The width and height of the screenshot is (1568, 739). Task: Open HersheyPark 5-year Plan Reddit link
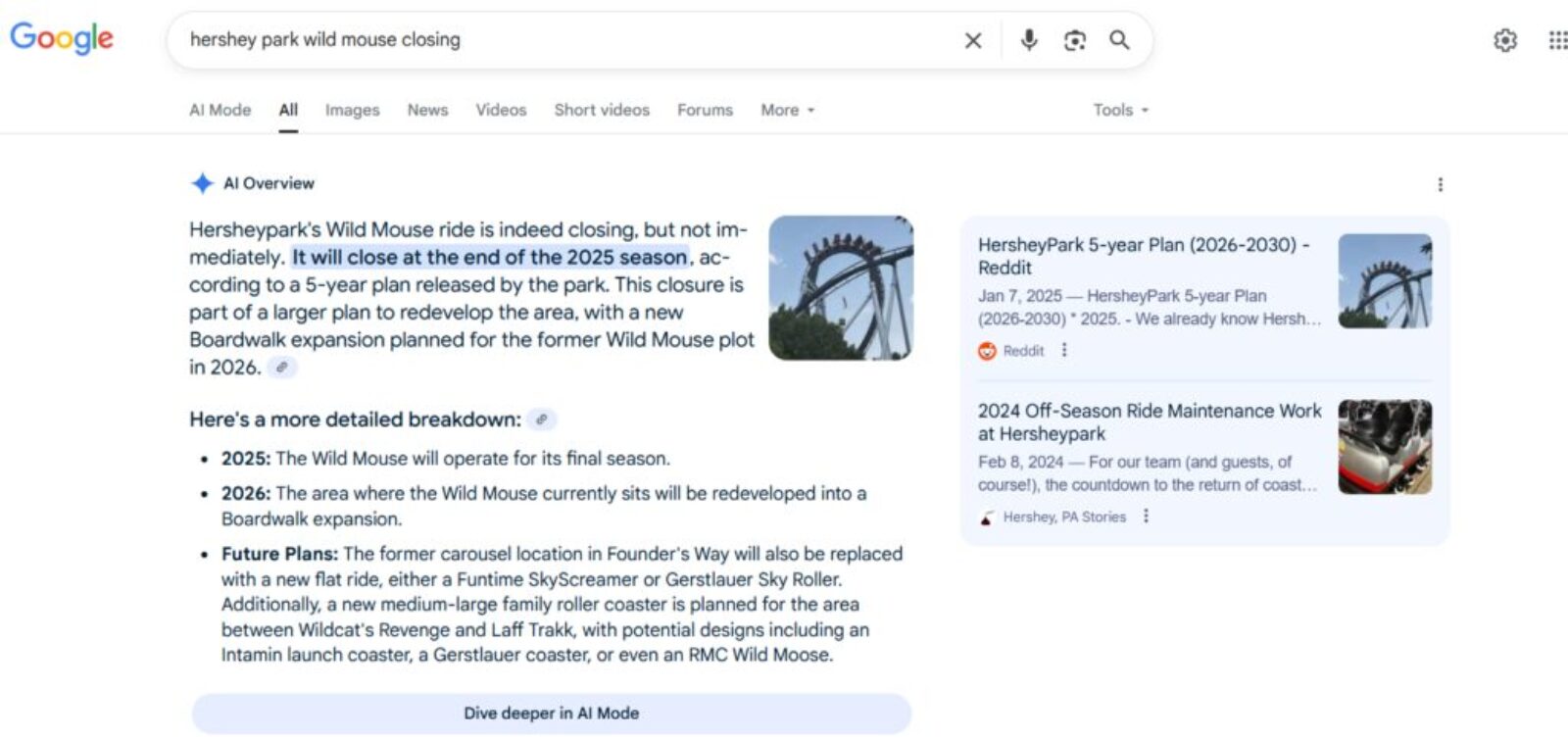1144,256
